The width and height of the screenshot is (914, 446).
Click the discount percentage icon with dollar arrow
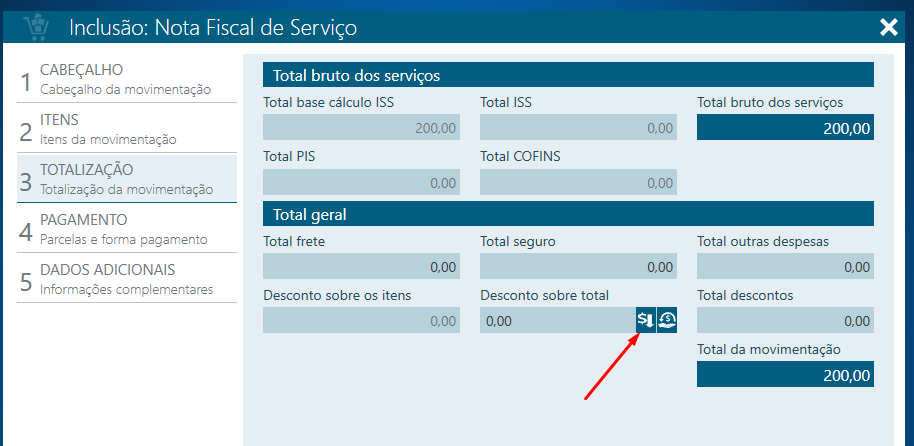point(646,320)
